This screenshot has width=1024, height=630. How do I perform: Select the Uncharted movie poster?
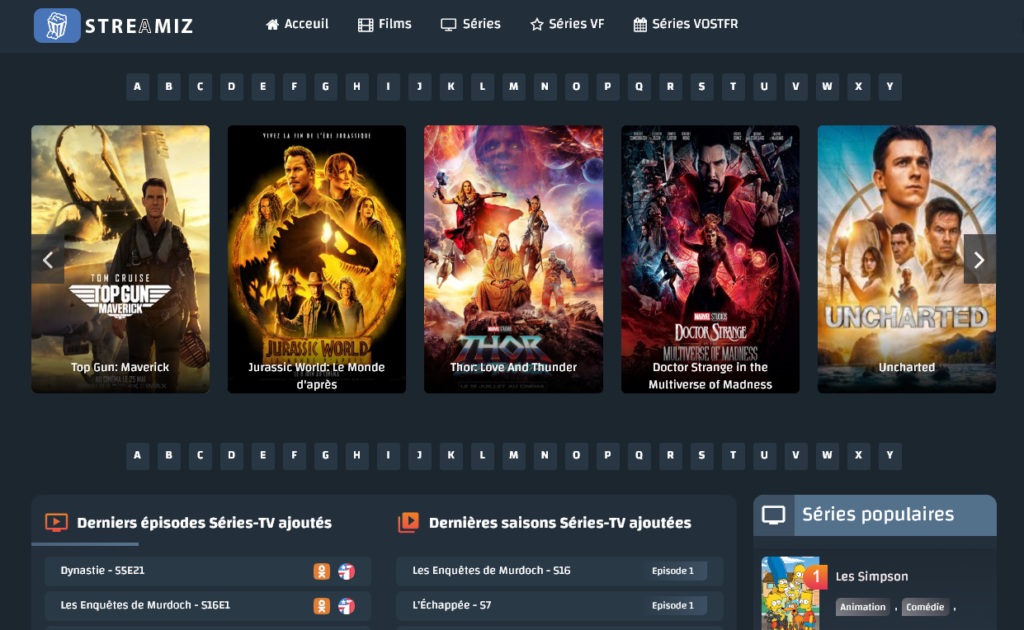tap(906, 258)
